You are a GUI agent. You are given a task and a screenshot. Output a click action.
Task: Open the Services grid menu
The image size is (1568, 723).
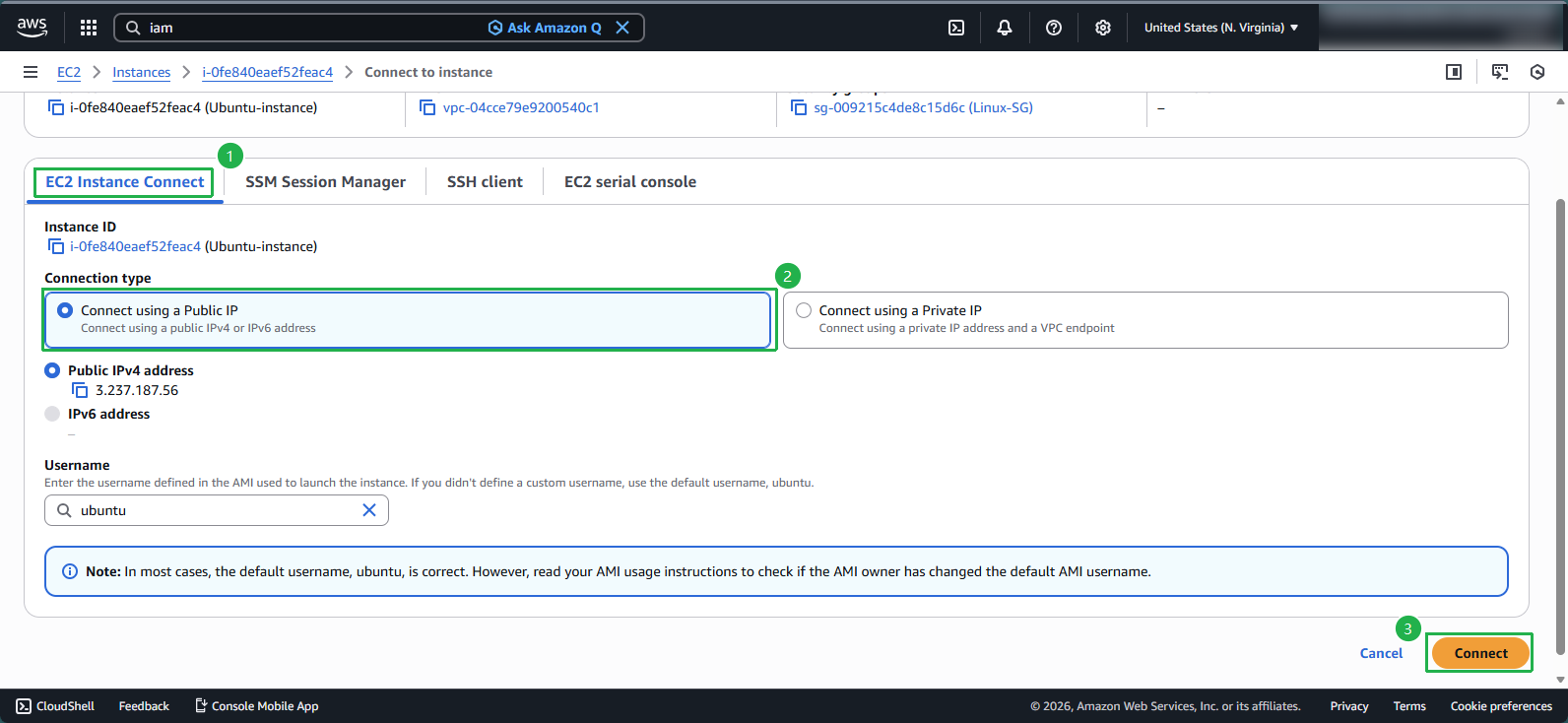89,28
